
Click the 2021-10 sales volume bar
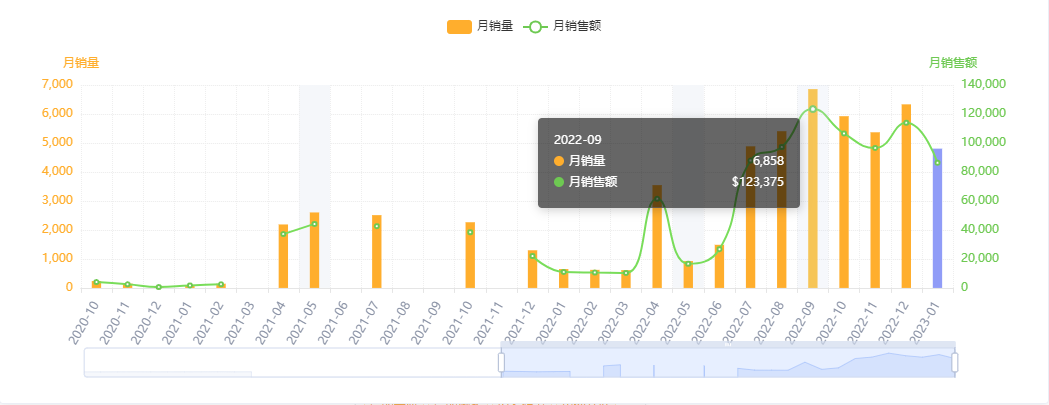coord(470,255)
